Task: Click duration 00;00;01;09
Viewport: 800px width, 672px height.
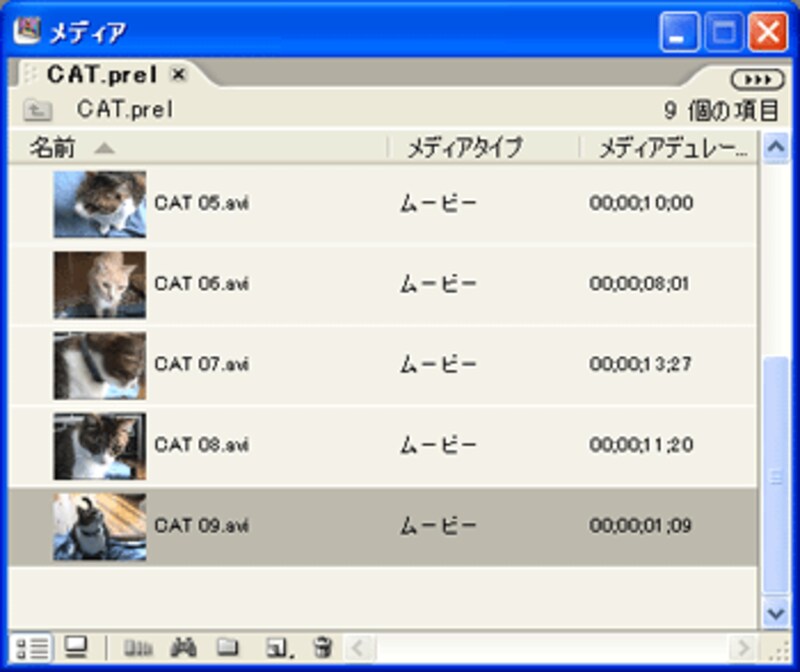Action: click(x=640, y=526)
